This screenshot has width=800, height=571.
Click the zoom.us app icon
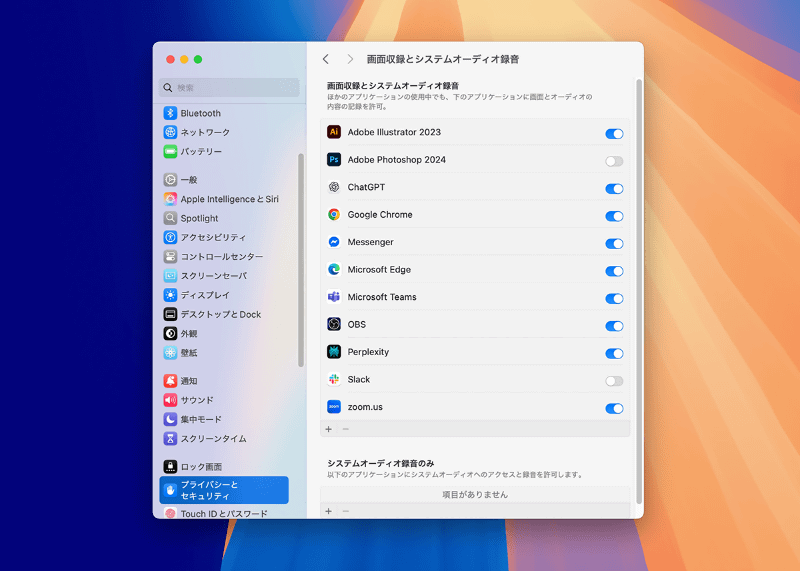point(334,407)
